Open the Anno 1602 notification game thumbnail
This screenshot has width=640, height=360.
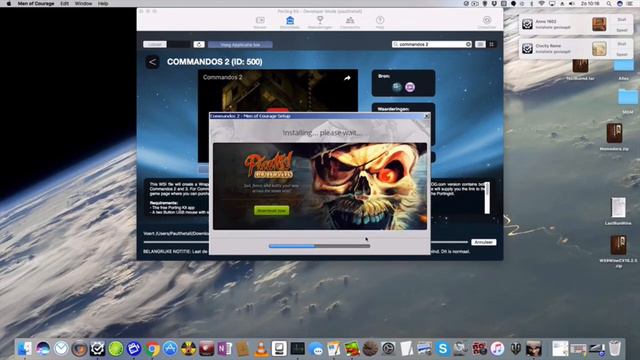pos(599,24)
